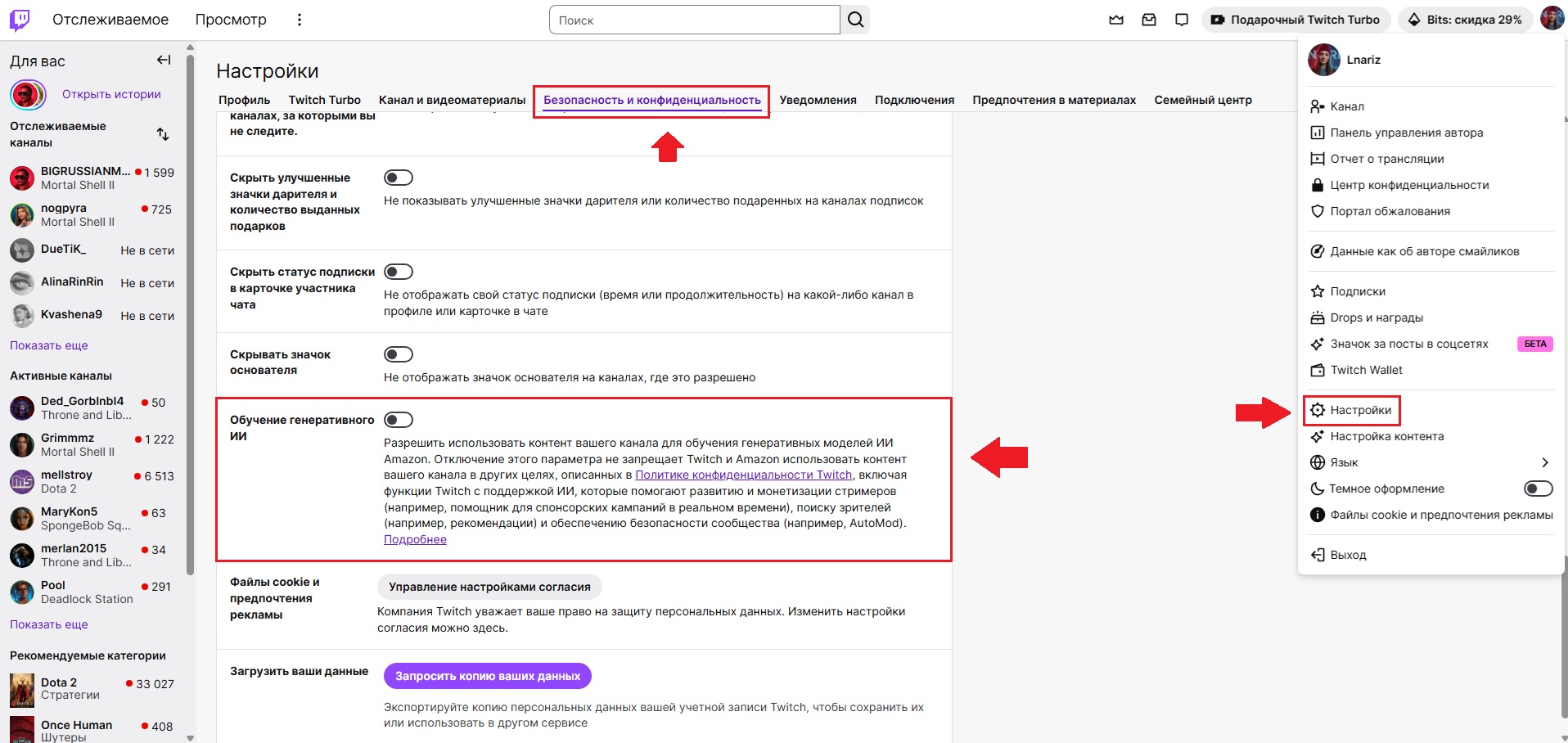Toggle Обучение генеративного ИИ switch
This screenshot has height=743, width=1568.
[399, 420]
